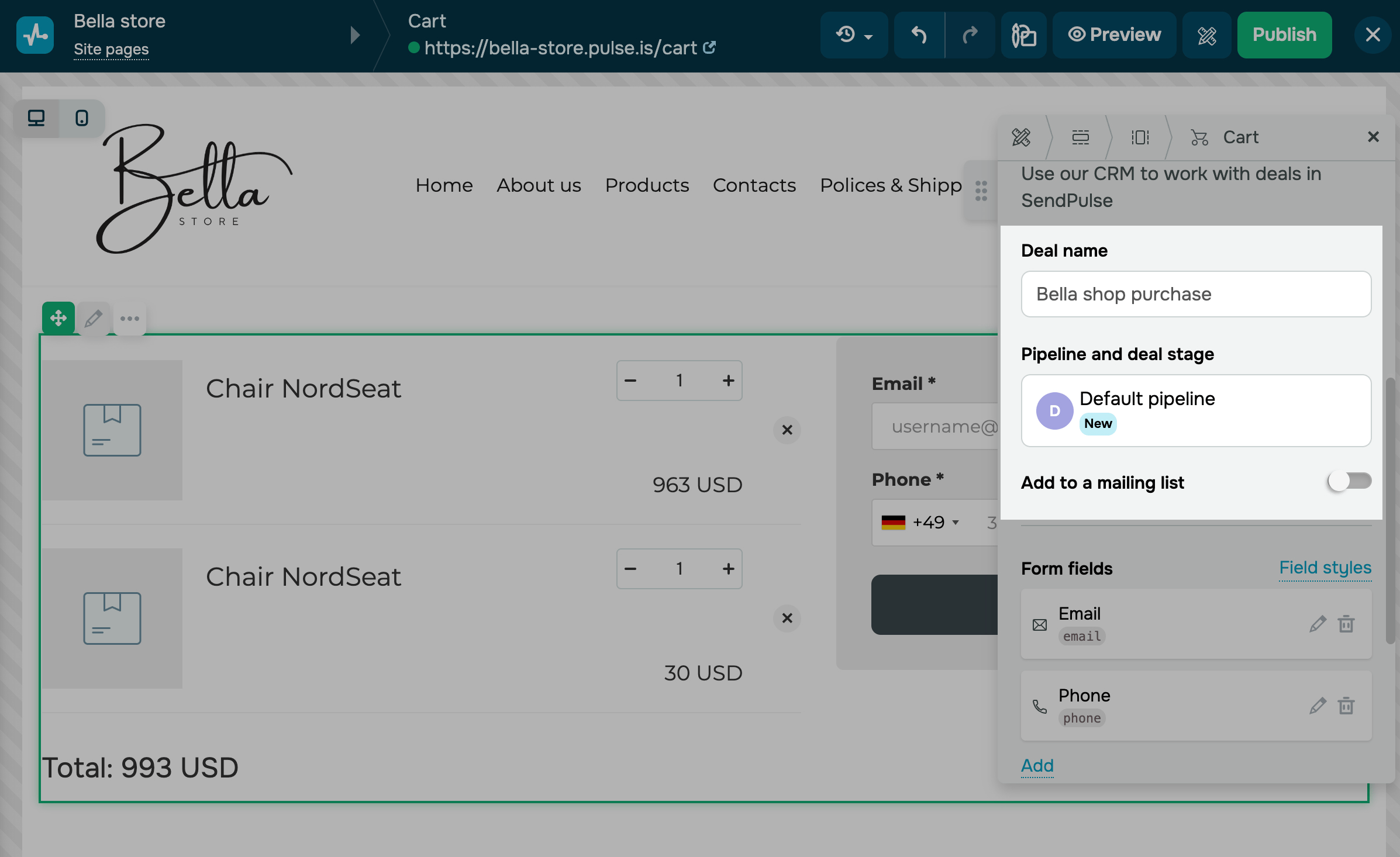Edit the Deal name input field
Viewport: 1400px width, 857px height.
point(1196,294)
